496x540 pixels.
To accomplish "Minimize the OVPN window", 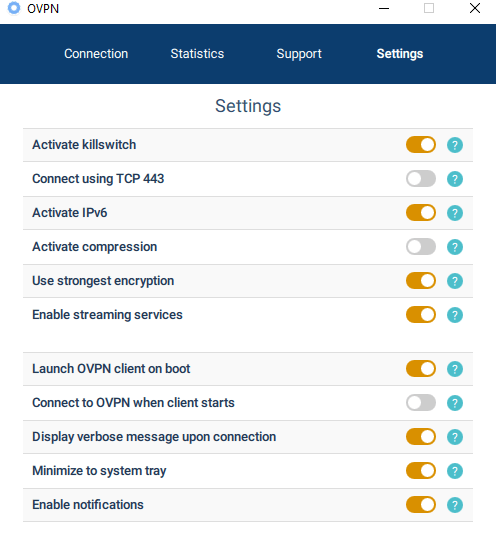I will pos(384,8).
